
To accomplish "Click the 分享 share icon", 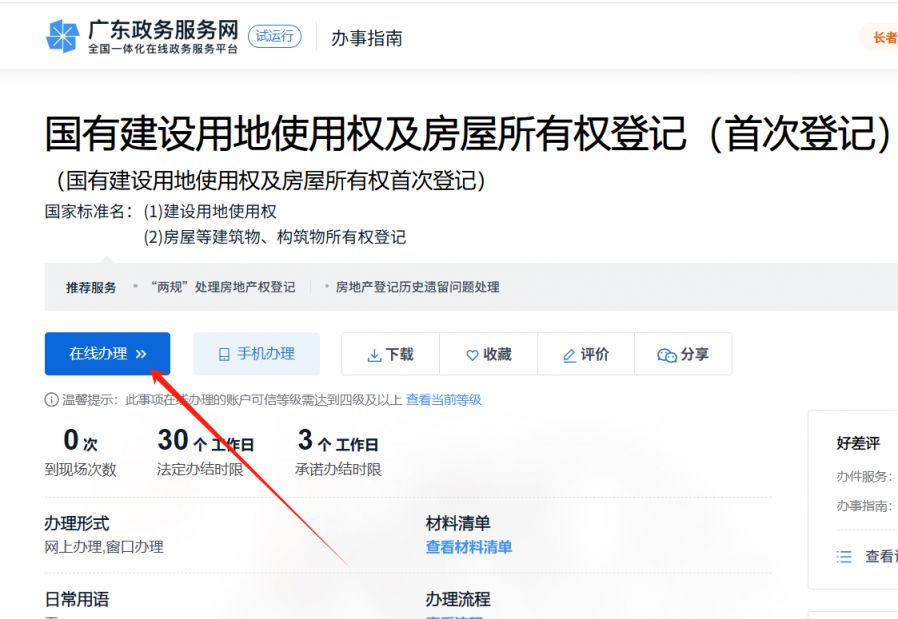I will click(667, 355).
